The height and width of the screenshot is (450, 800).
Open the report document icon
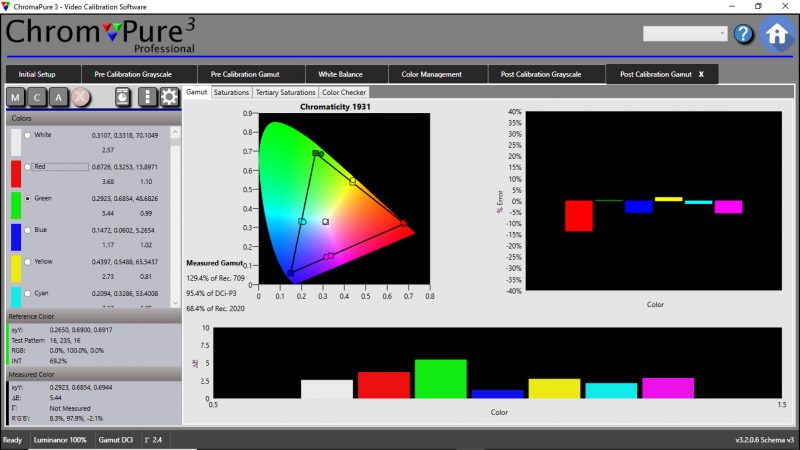pyautogui.click(x=123, y=97)
